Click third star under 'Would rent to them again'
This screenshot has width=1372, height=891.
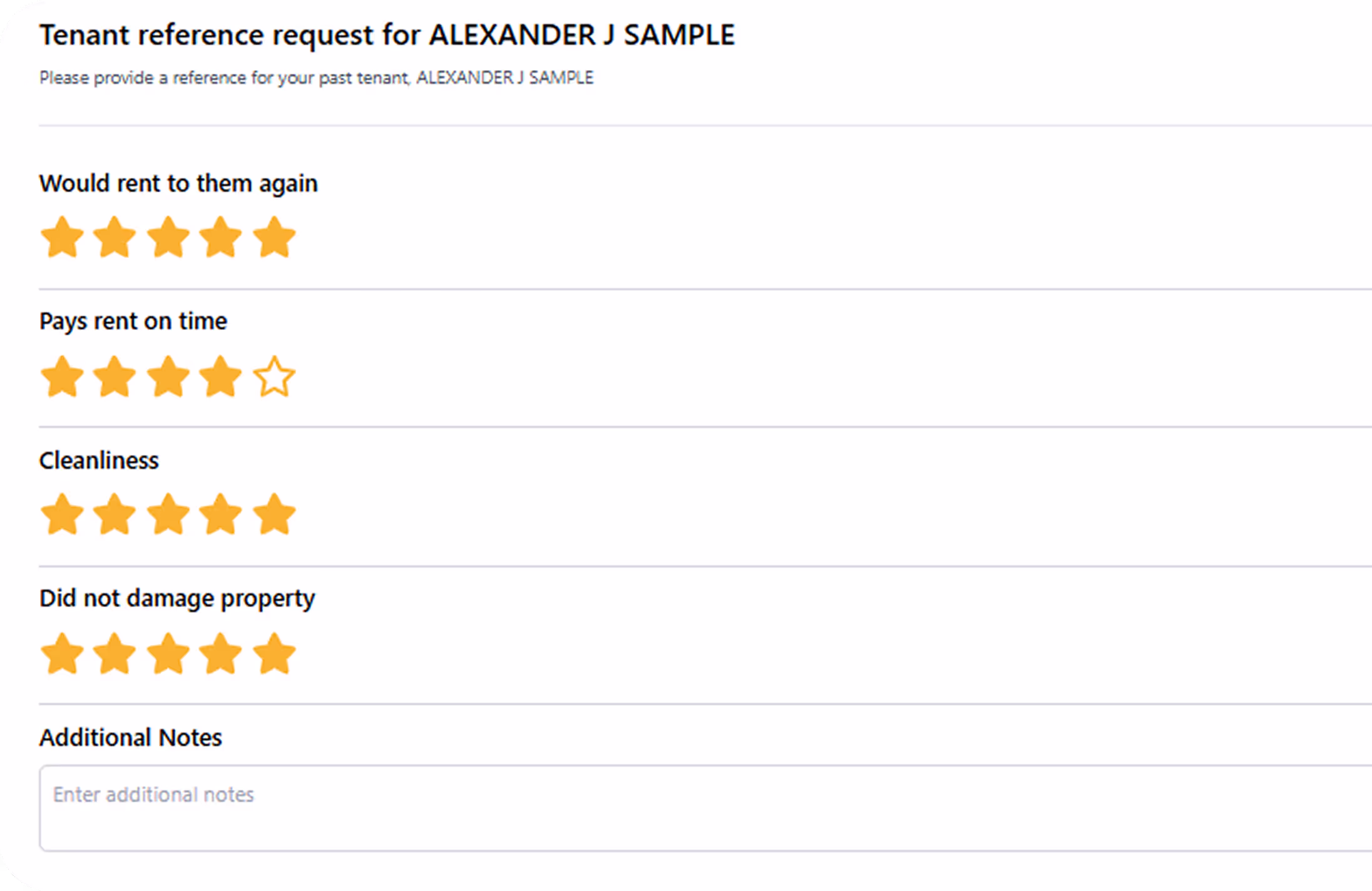168,238
